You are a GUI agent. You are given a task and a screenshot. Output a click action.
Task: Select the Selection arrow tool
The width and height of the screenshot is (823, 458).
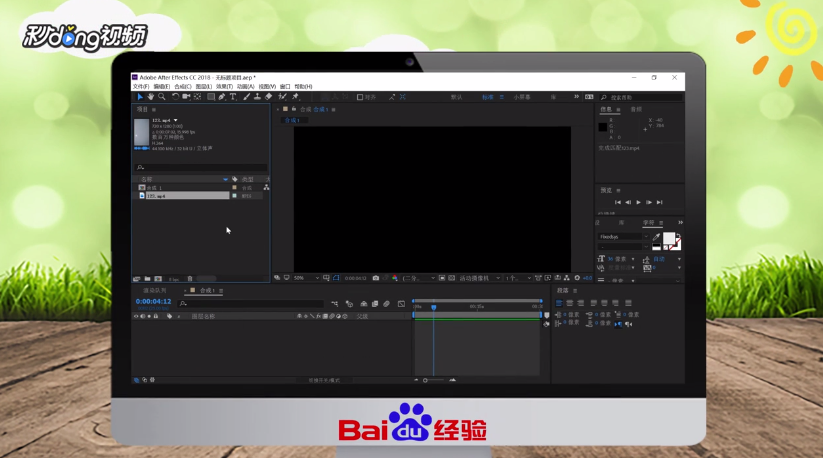pos(140,97)
